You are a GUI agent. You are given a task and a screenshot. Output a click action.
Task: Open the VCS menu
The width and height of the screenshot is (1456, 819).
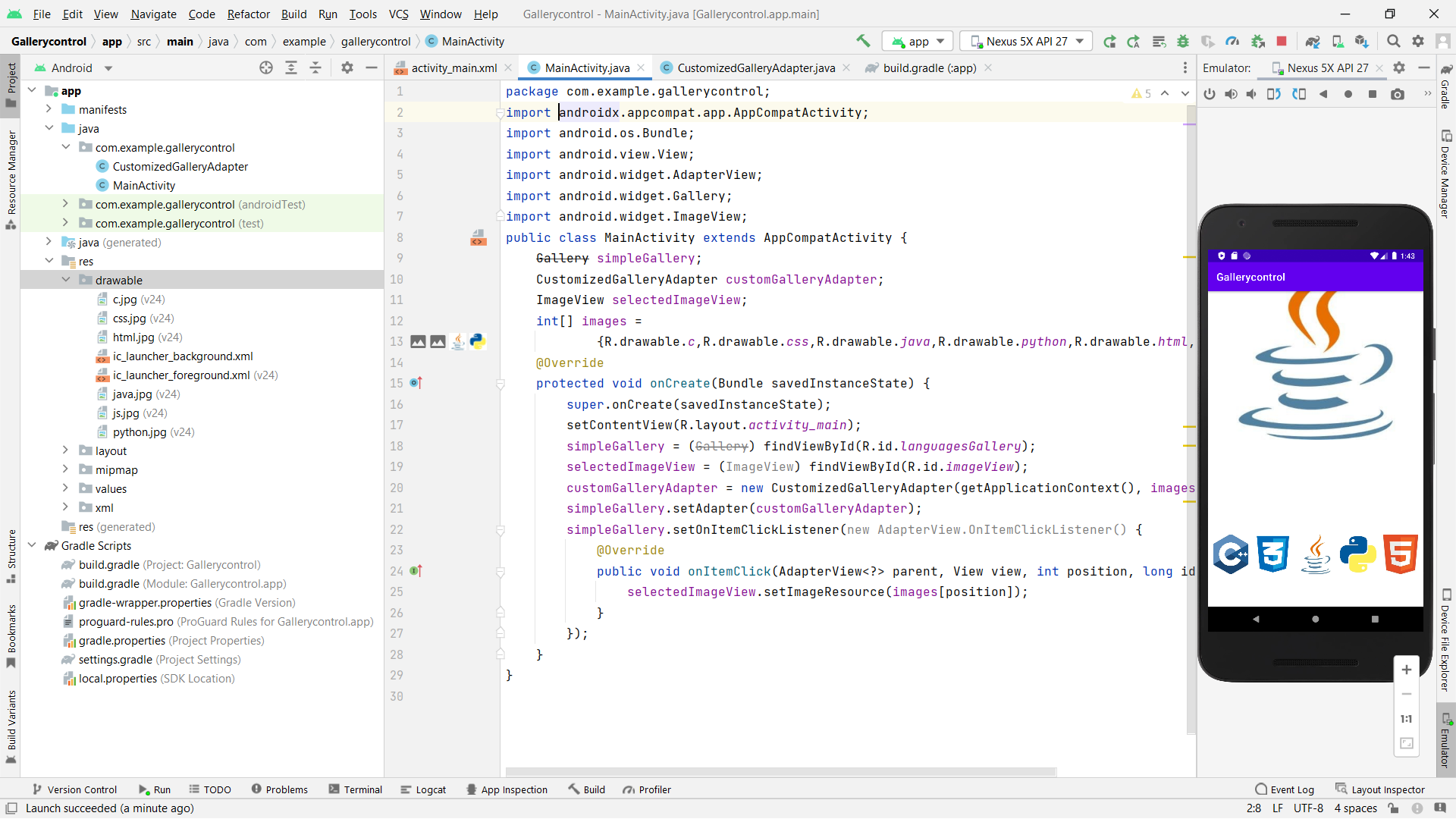[x=397, y=14]
